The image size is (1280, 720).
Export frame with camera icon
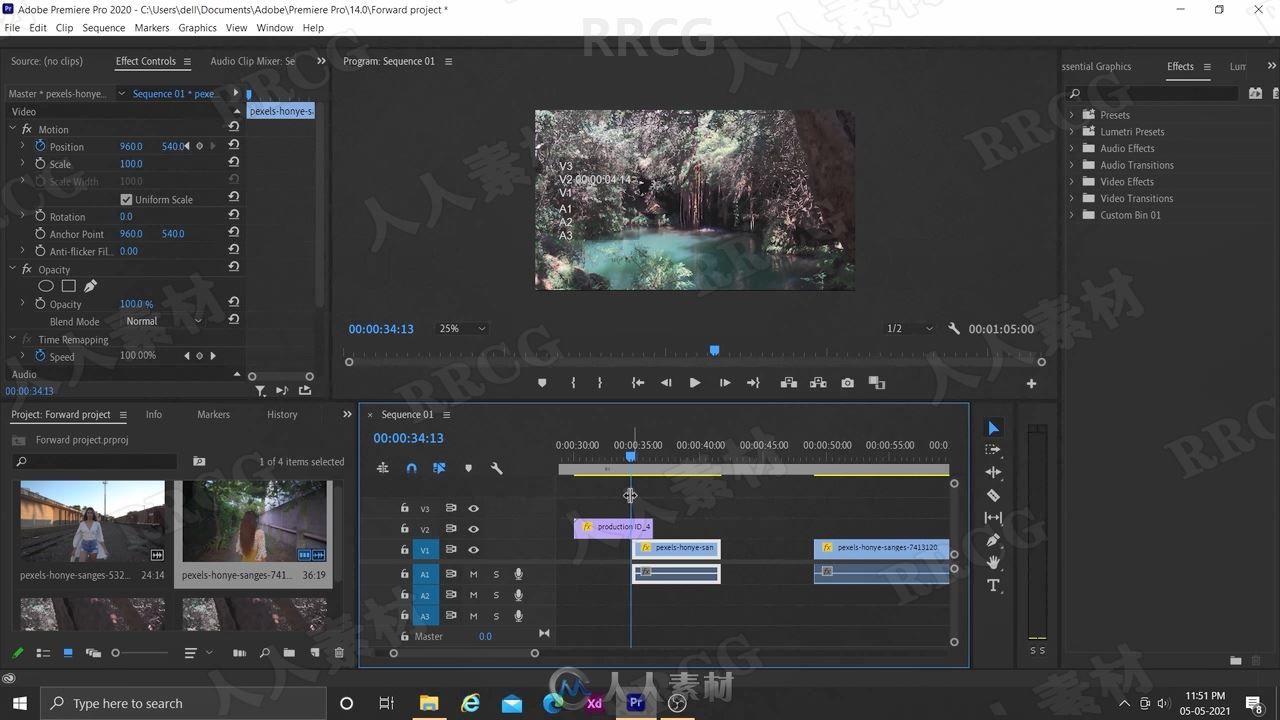(848, 383)
